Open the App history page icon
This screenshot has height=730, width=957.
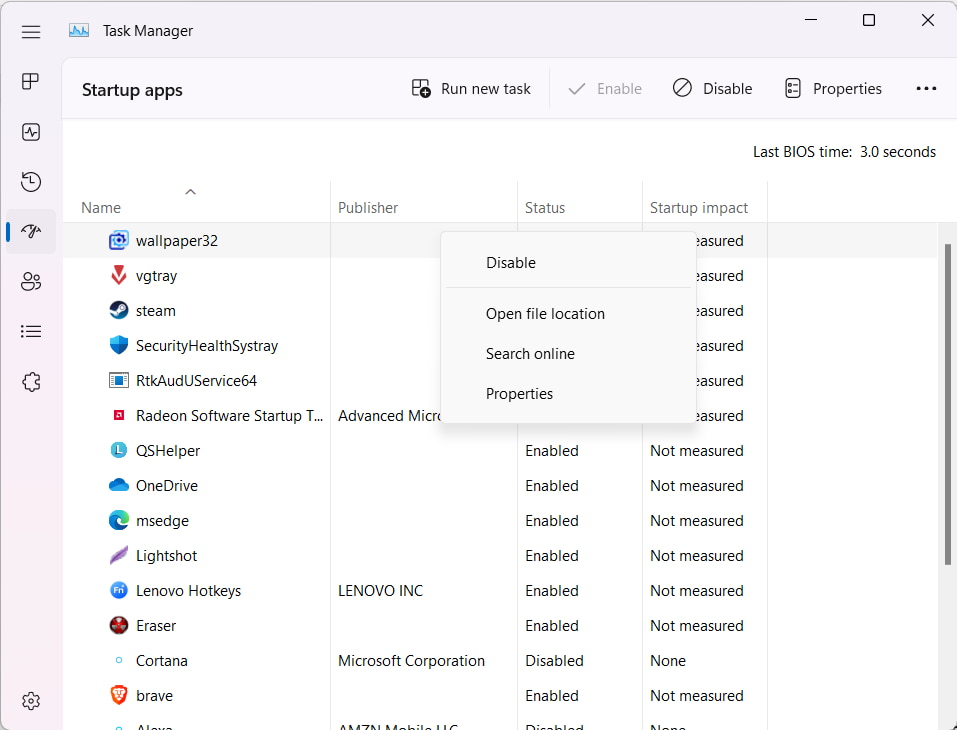pyautogui.click(x=31, y=182)
